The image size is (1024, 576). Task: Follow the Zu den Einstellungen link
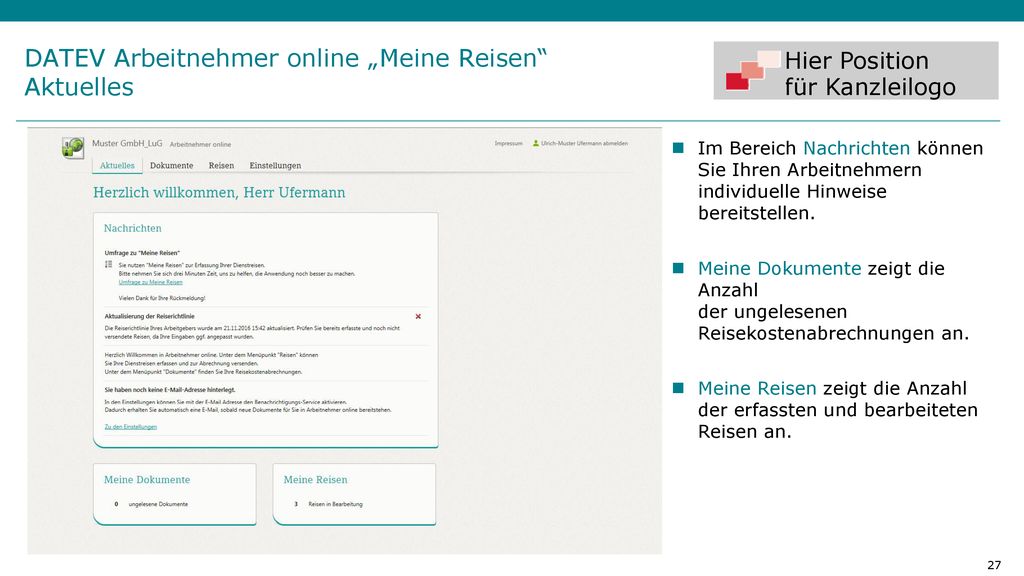pos(131,426)
